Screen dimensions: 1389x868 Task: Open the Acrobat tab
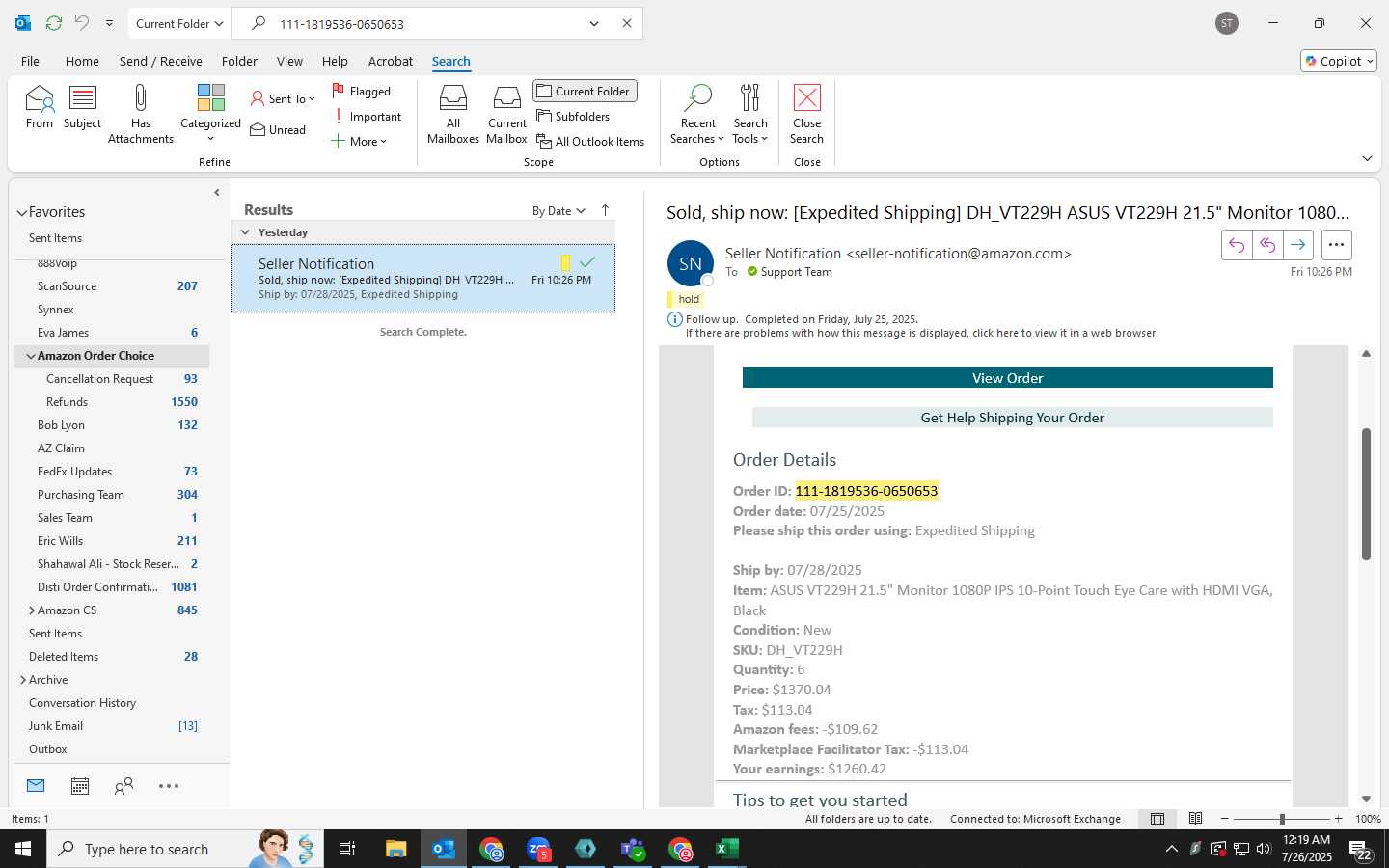pyautogui.click(x=391, y=61)
